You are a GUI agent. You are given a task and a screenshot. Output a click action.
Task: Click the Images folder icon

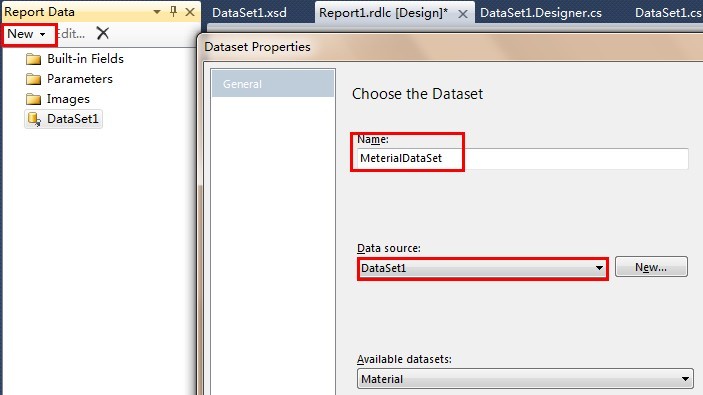tap(34, 100)
